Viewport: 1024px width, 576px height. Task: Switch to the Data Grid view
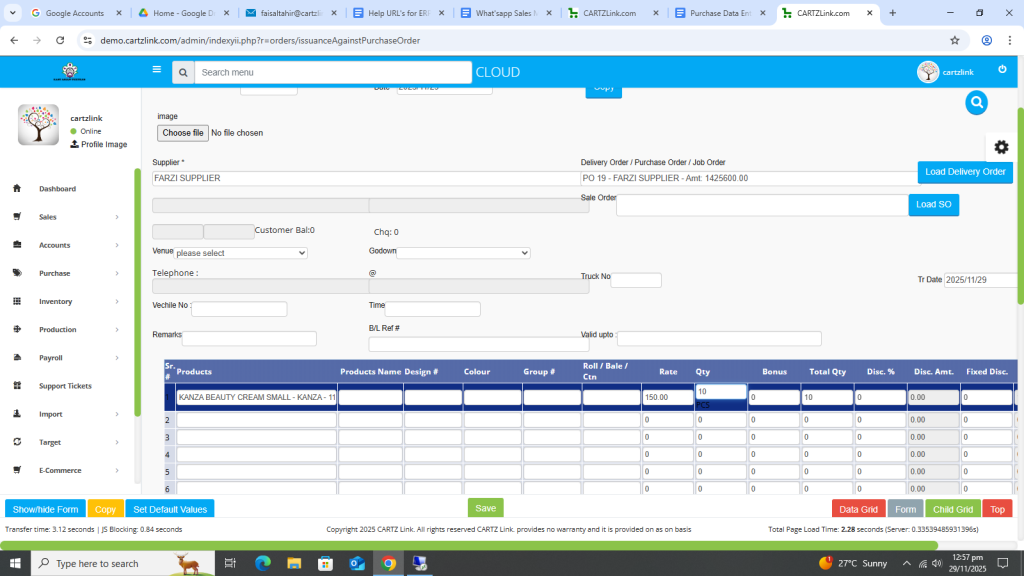click(858, 509)
